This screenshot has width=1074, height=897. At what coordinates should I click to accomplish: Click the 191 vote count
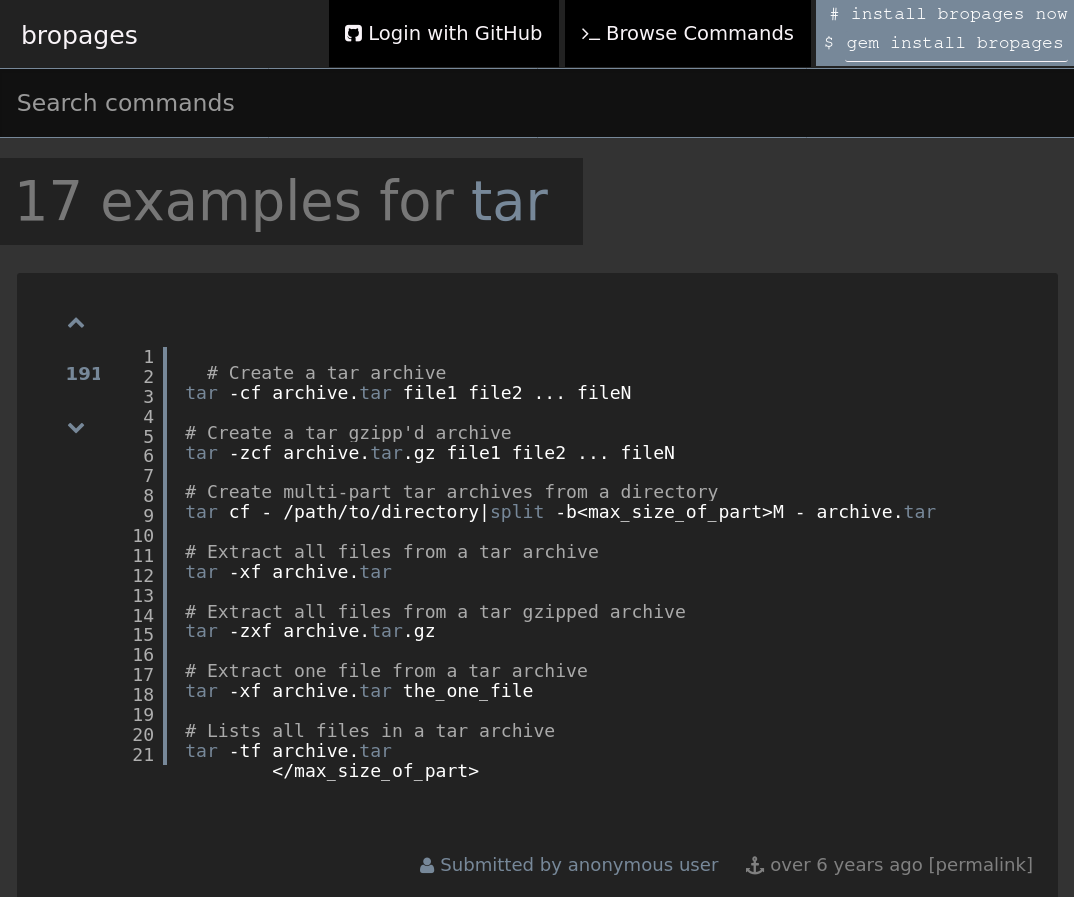point(83,374)
